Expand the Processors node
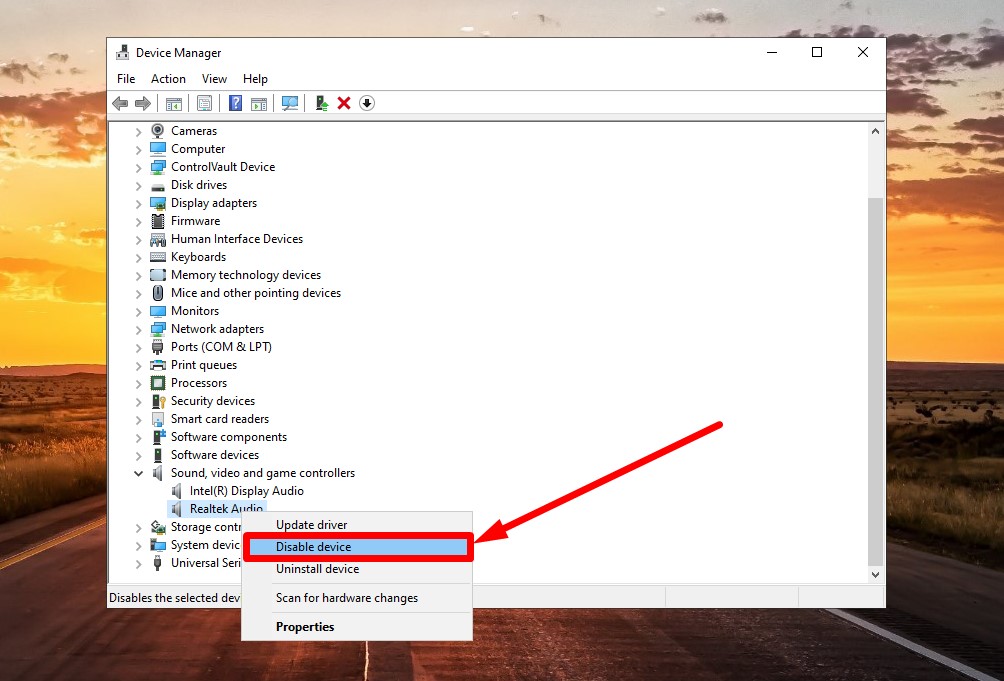This screenshot has height=681, width=1004. click(138, 383)
